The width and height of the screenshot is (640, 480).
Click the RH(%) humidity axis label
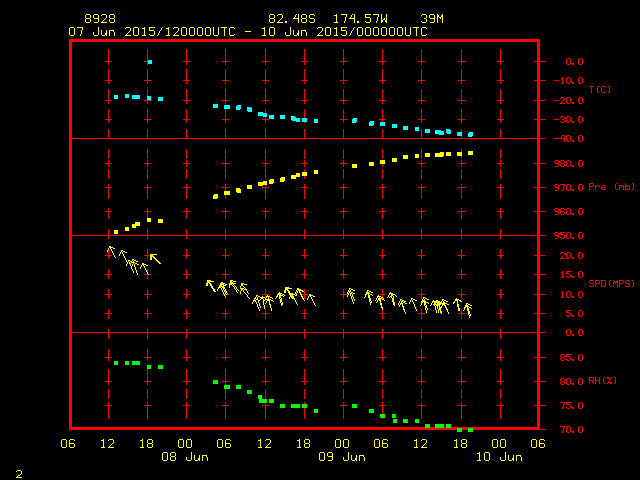pyautogui.click(x=599, y=381)
